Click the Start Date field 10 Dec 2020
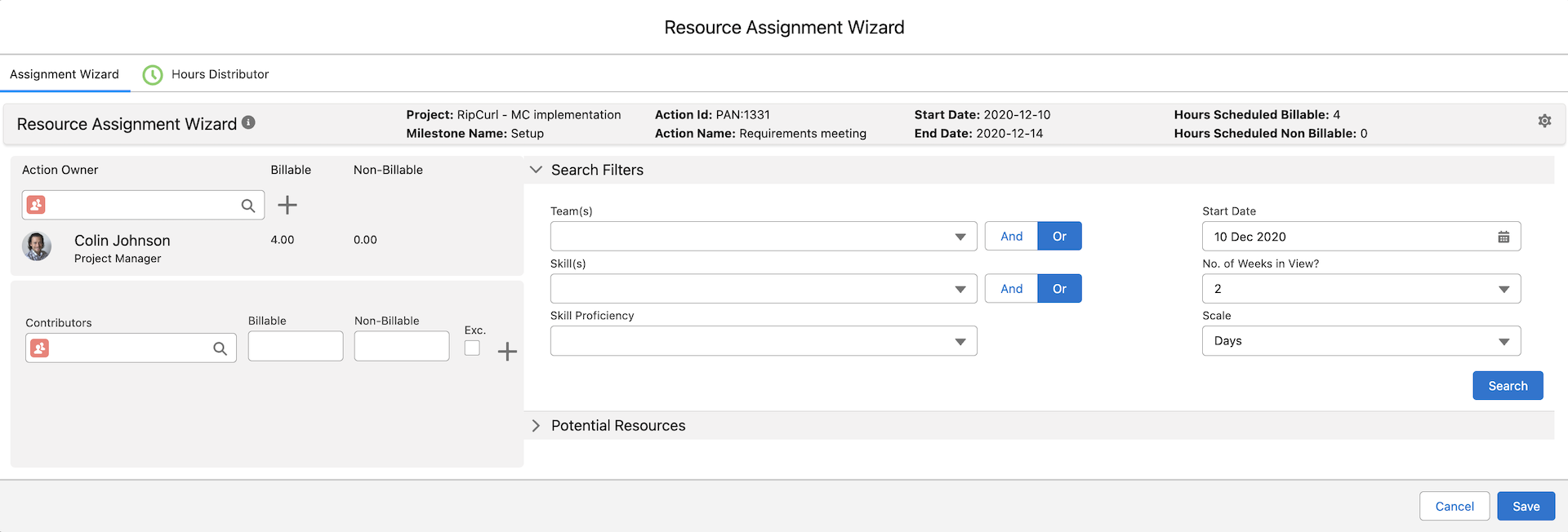This screenshot has height=532, width=1568. tap(1361, 237)
